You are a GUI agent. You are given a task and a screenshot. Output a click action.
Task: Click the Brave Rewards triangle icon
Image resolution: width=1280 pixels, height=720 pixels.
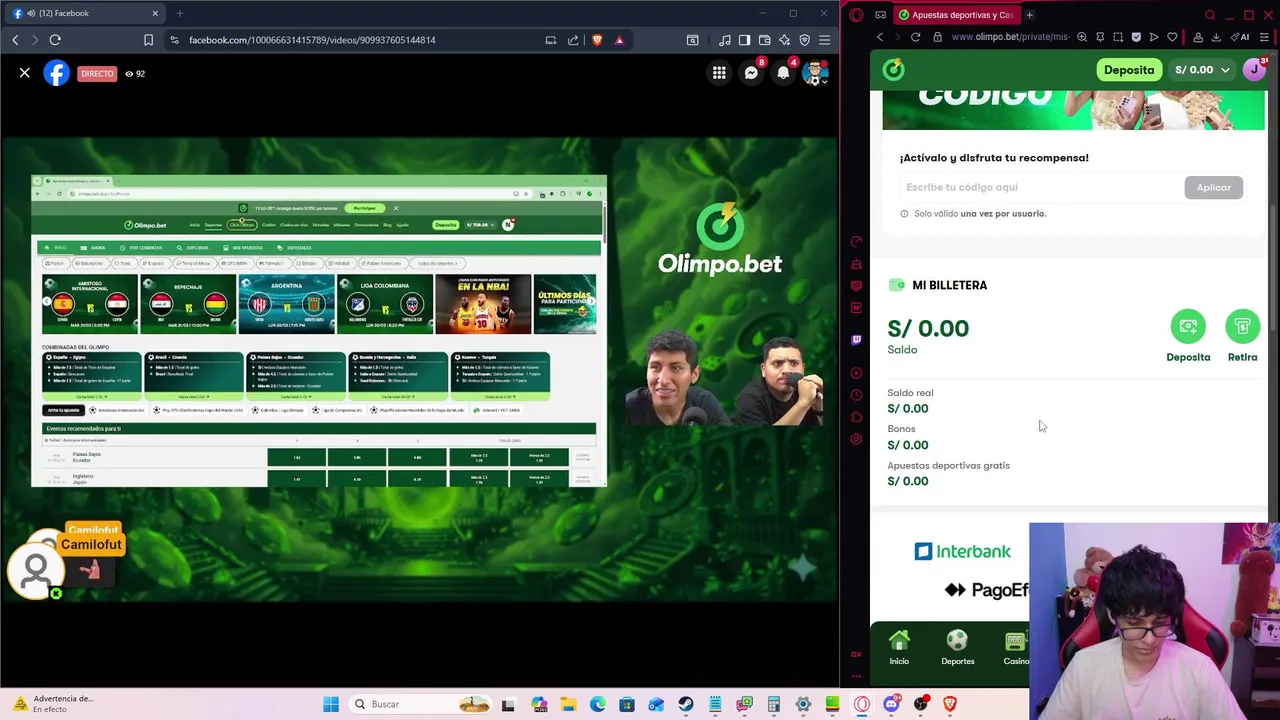[x=619, y=40]
